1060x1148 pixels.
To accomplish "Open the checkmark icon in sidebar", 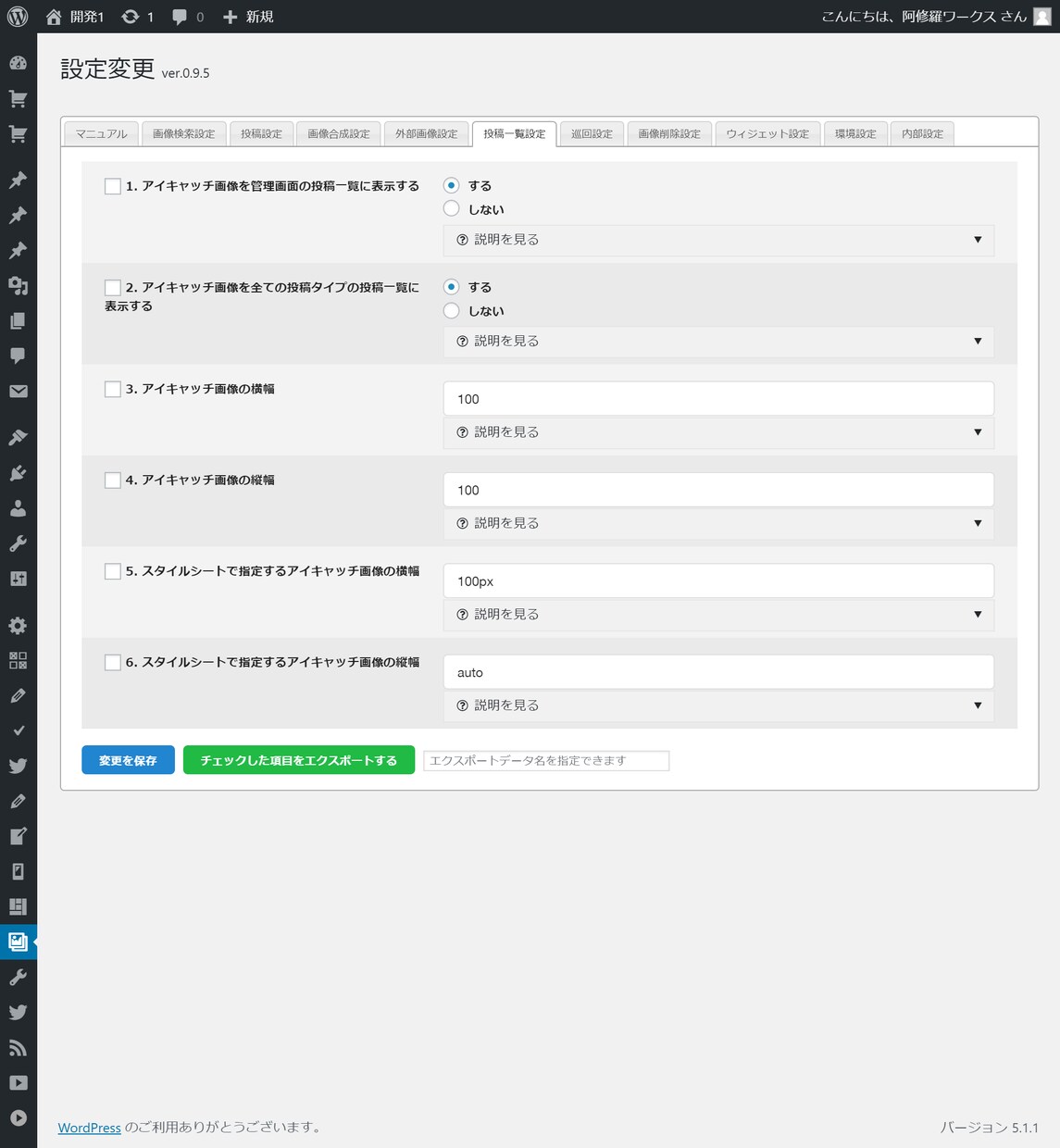I will tap(18, 730).
